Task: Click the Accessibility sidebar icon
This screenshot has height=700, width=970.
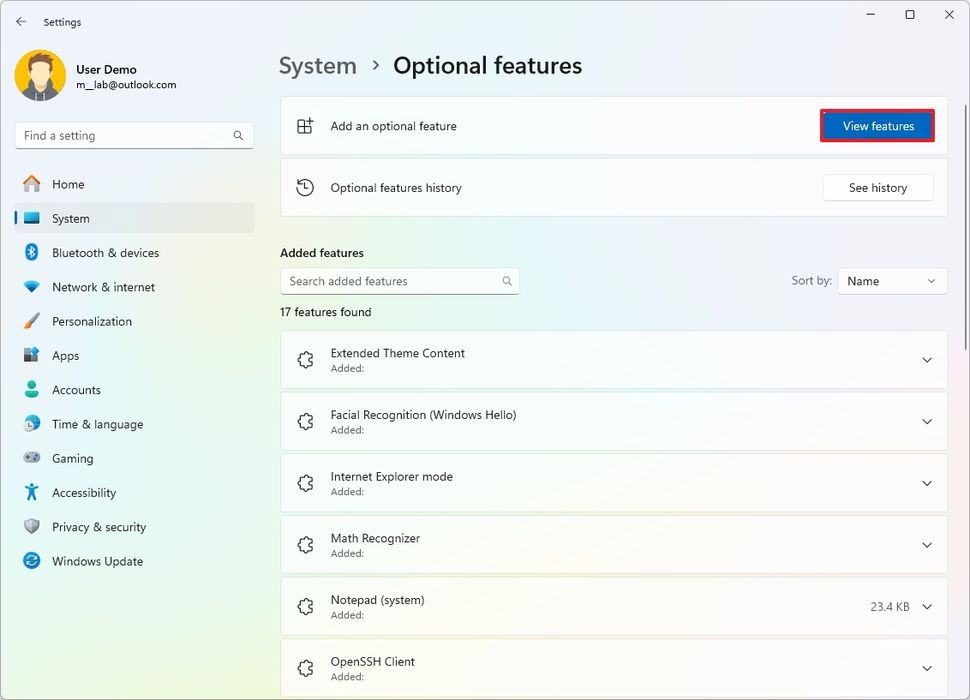Action: tap(30, 492)
